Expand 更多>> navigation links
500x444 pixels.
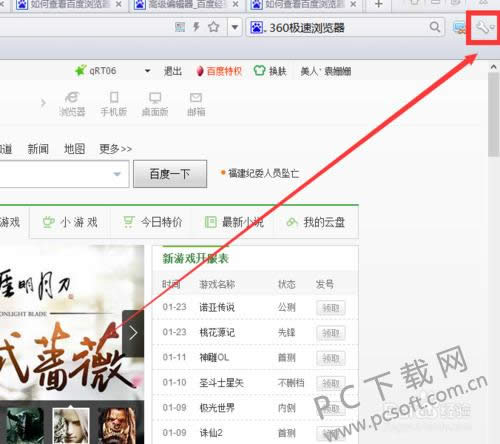(115, 149)
